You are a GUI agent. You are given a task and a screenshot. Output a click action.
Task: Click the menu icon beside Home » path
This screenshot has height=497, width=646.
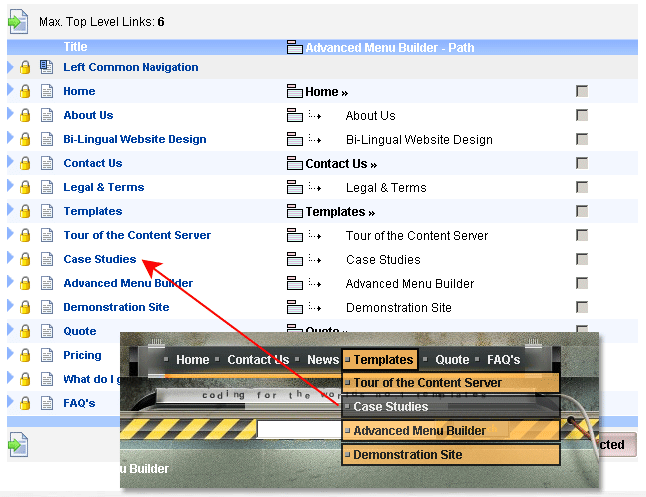click(x=295, y=91)
